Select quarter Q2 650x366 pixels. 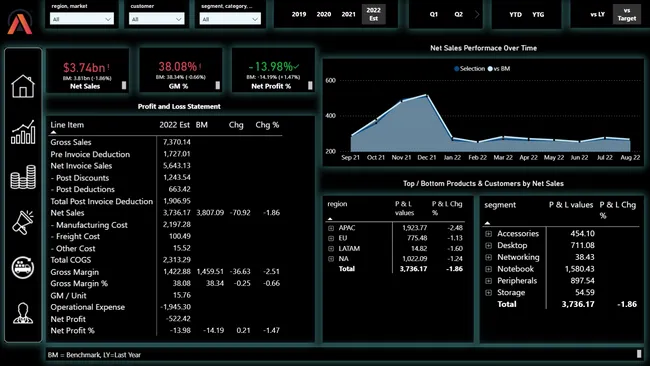[x=458, y=15]
